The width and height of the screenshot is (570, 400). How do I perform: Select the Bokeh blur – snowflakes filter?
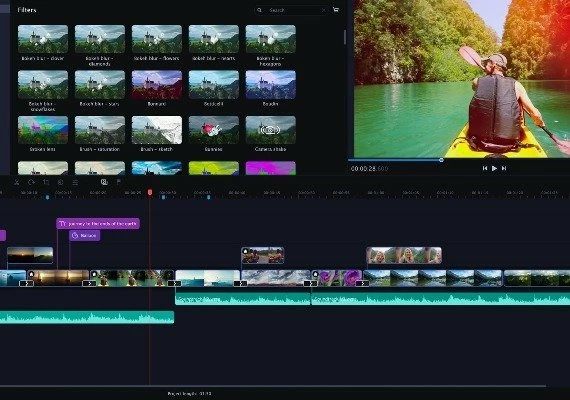click(x=43, y=85)
